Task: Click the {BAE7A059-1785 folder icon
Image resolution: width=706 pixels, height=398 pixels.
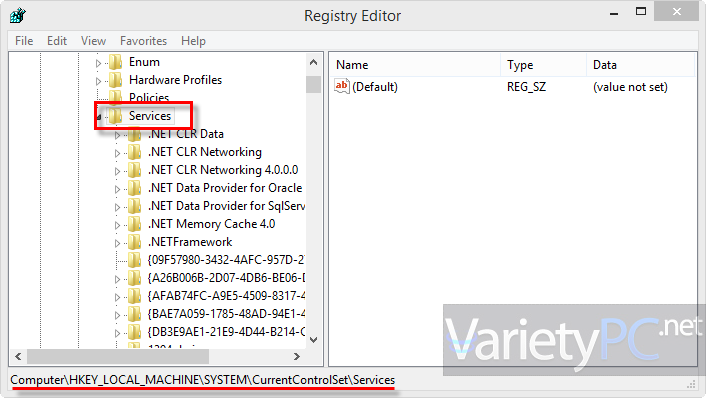Action: (134, 314)
